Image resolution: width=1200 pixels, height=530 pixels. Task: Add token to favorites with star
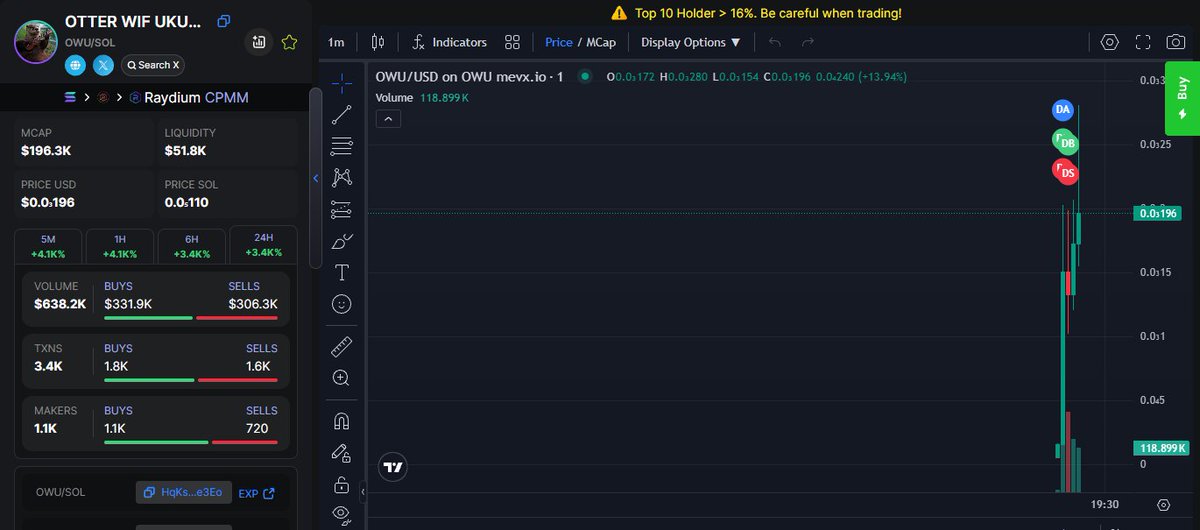click(289, 42)
